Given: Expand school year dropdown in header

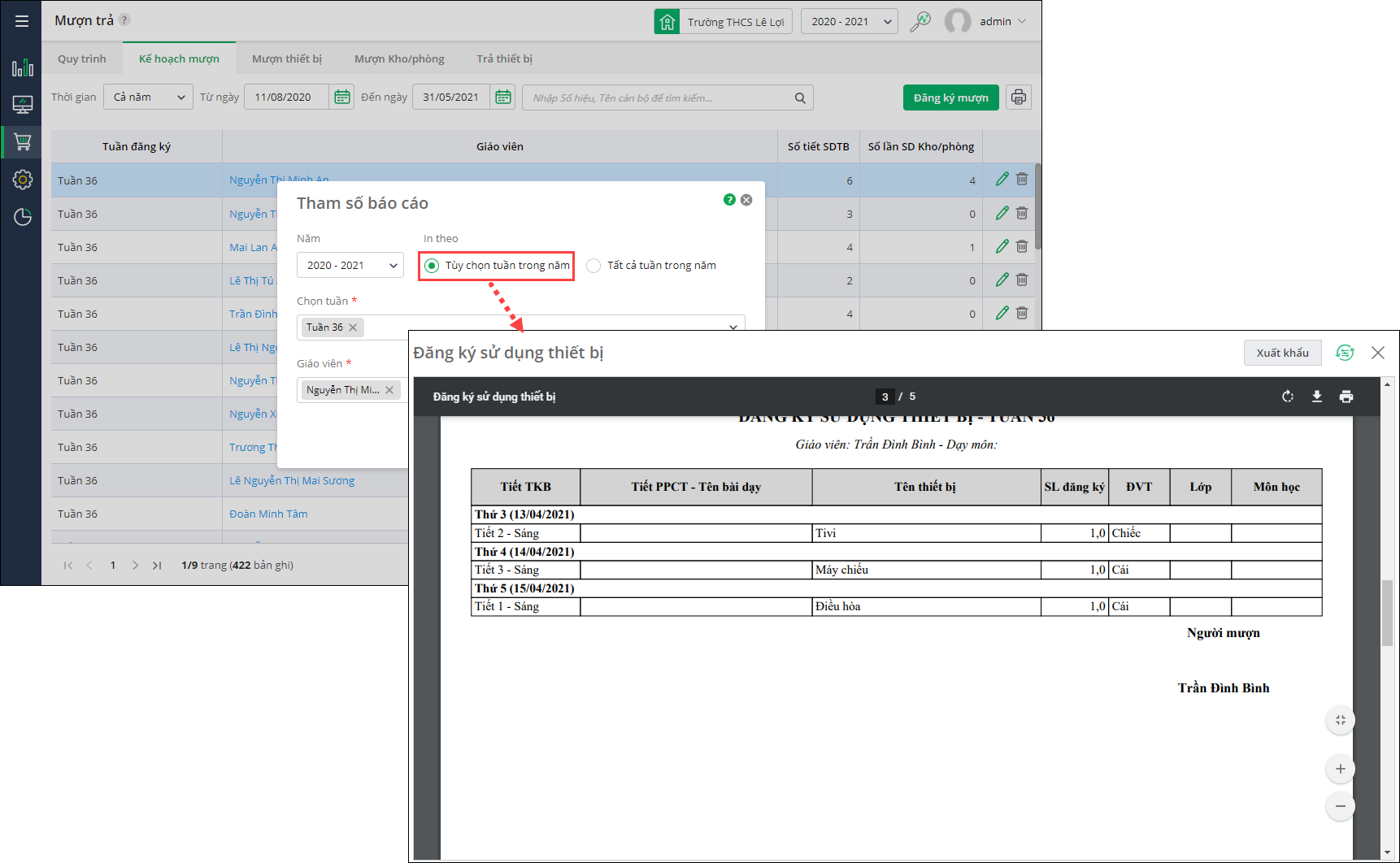Looking at the screenshot, I should pos(849,22).
